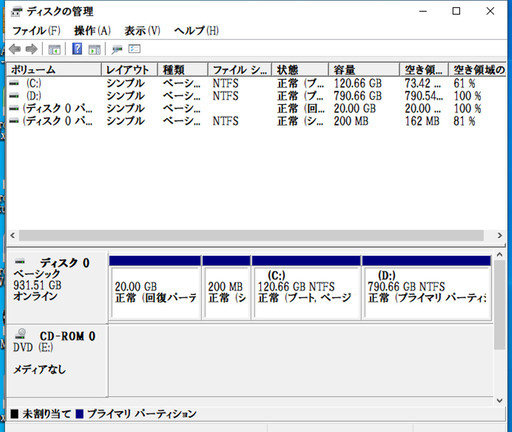This screenshot has height=432, width=512.
Task: Click the 790.66 GB capacity cell
Action: [x=358, y=96]
